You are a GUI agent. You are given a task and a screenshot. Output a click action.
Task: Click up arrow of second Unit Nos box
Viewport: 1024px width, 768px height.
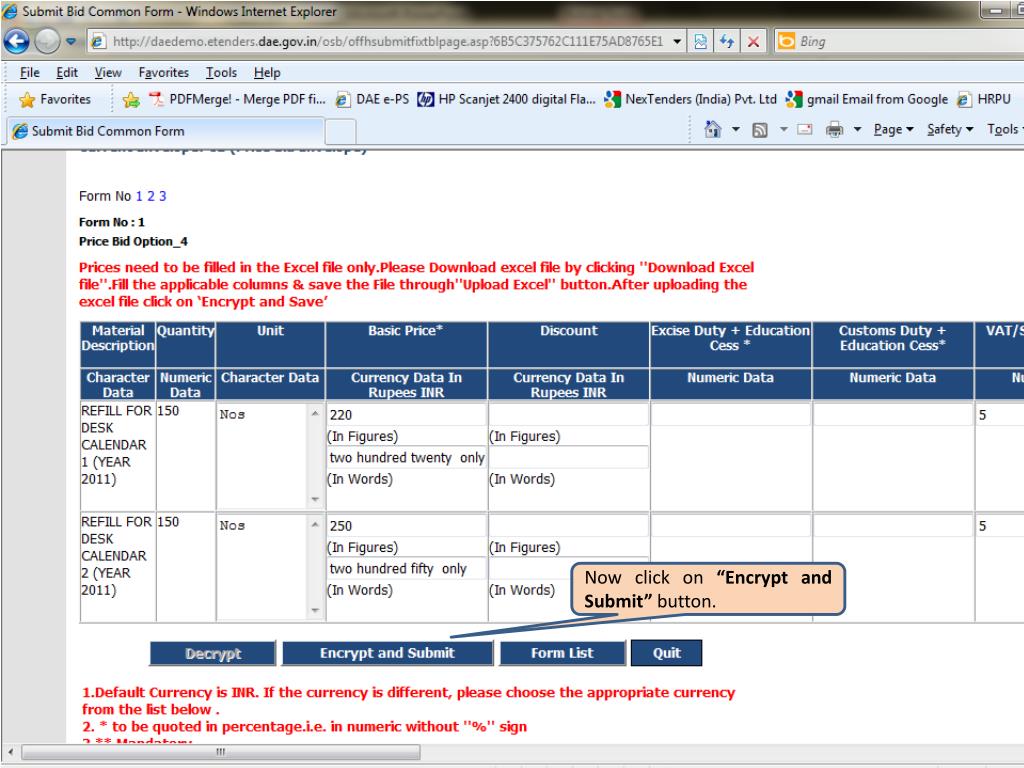pos(315,524)
